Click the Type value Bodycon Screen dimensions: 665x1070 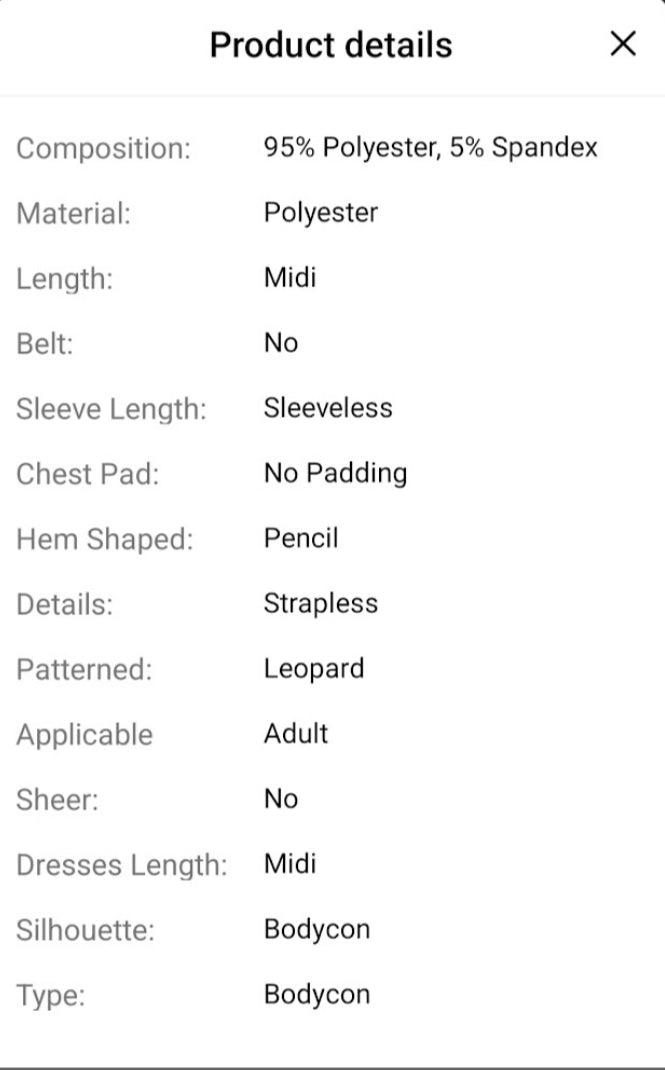click(x=317, y=994)
